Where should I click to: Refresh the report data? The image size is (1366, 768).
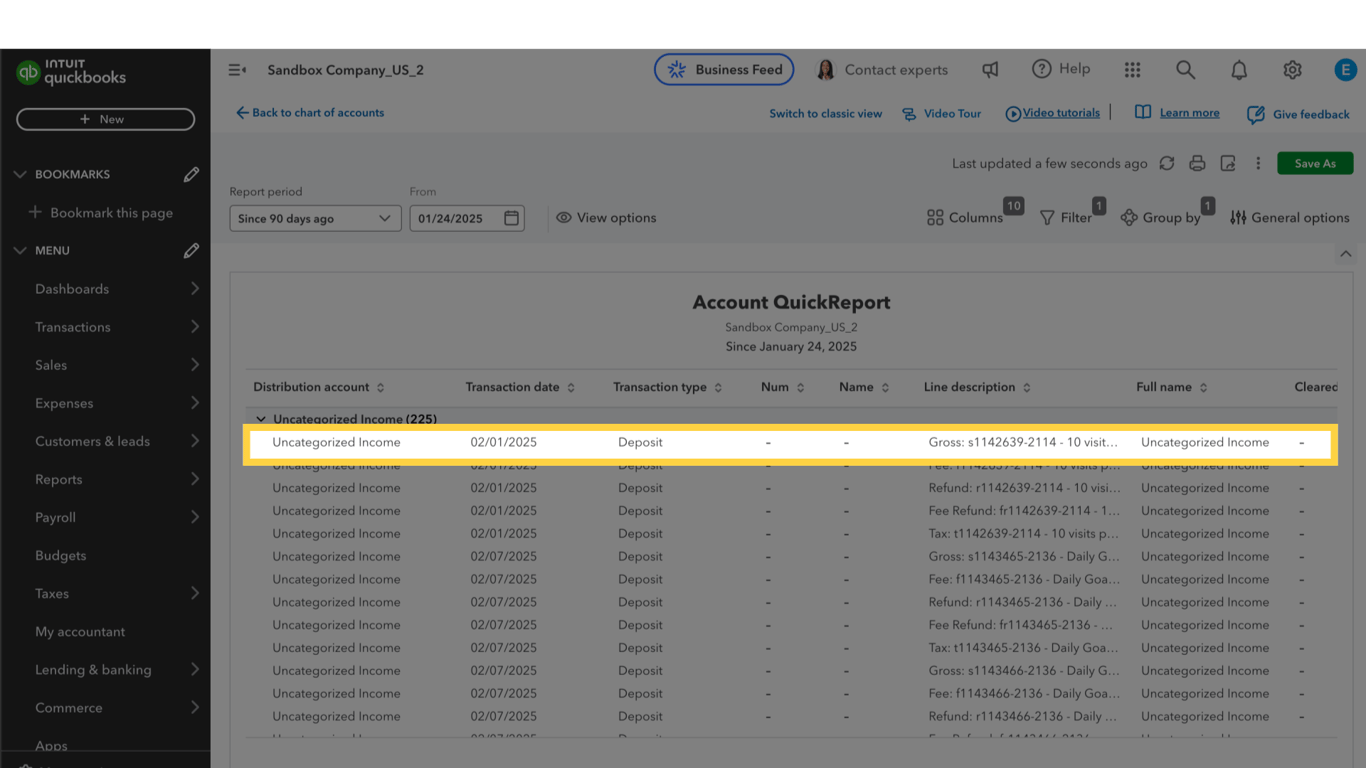pos(1167,162)
